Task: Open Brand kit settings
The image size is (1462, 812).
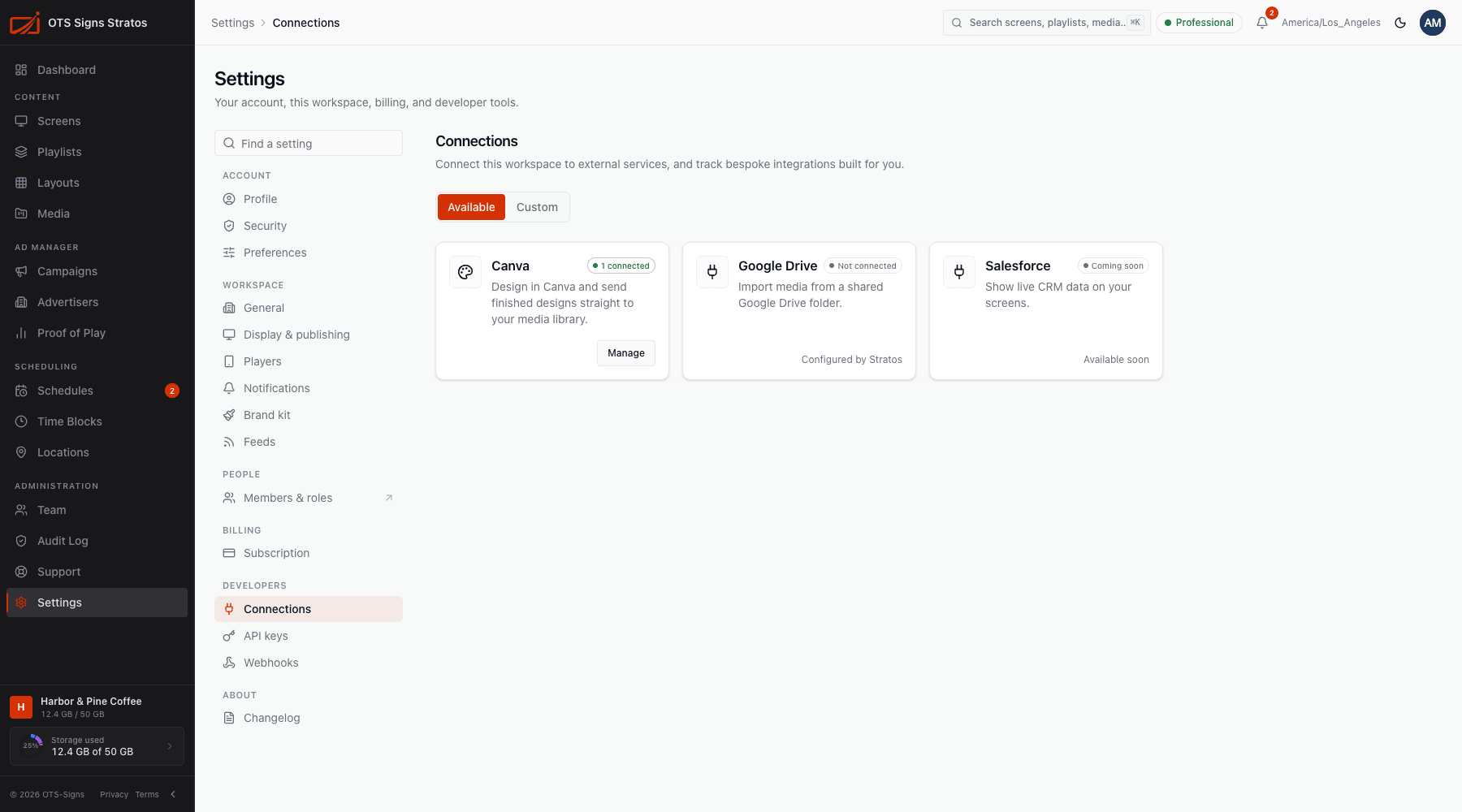Action: [309, 415]
